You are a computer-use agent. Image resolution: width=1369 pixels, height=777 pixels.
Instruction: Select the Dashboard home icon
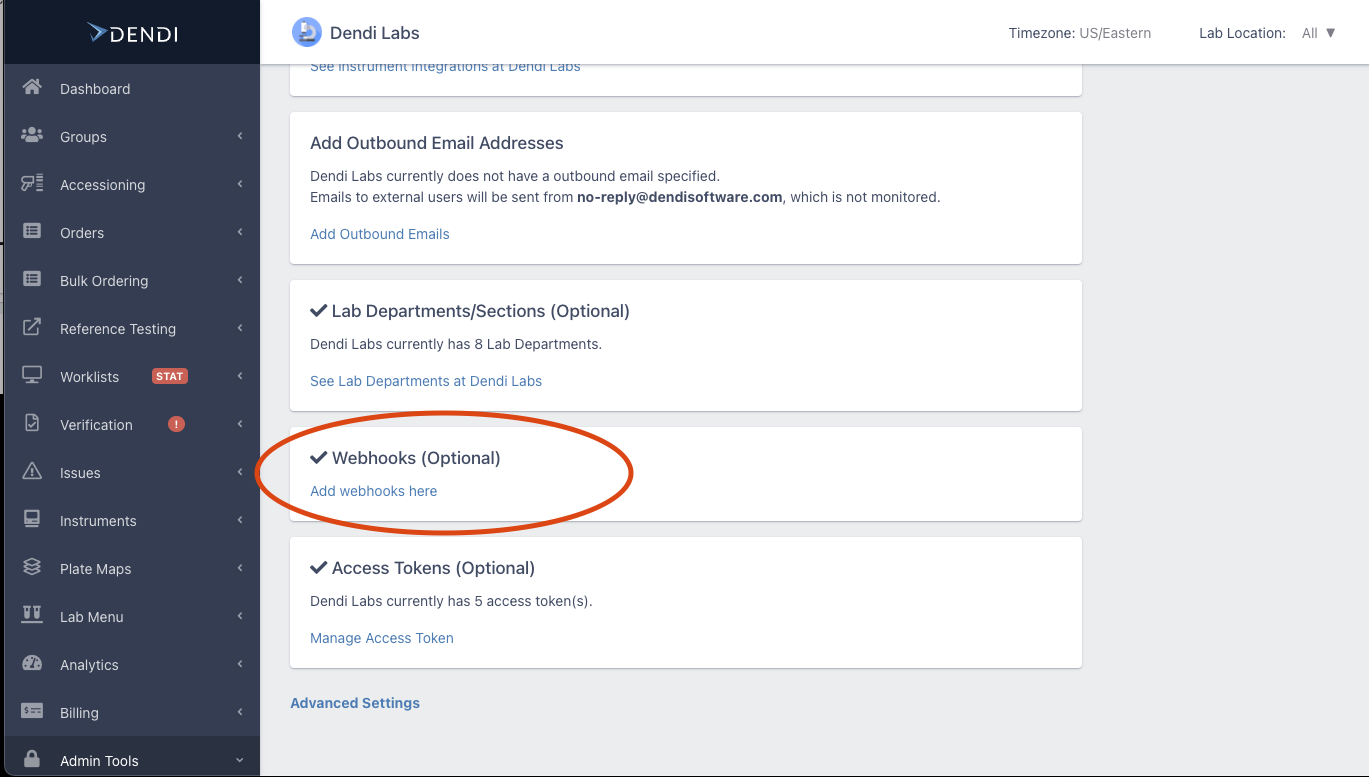pos(30,88)
